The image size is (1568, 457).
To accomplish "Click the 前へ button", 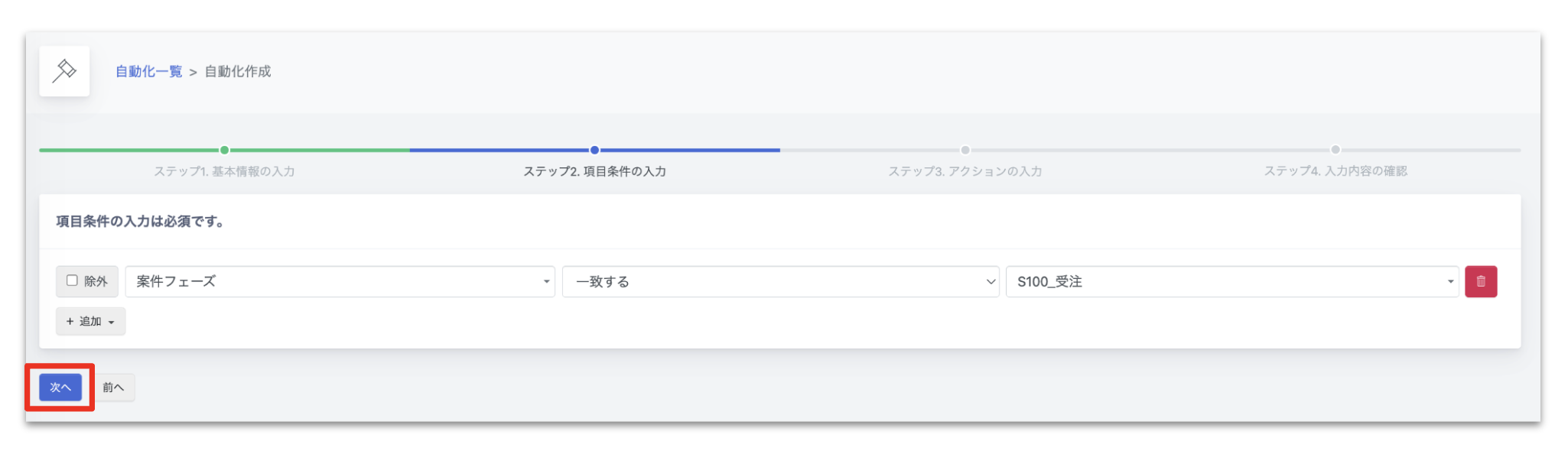I will click(113, 387).
